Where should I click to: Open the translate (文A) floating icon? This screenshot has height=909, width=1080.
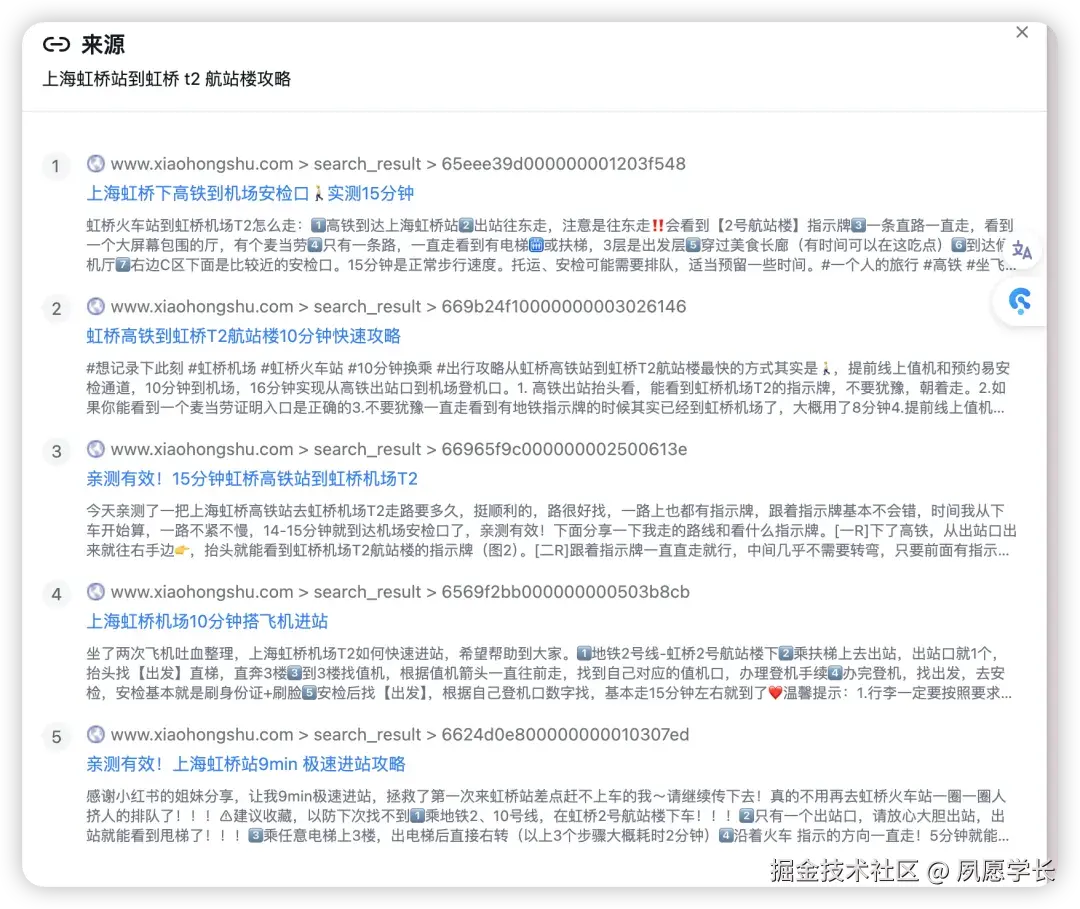coord(1021,252)
